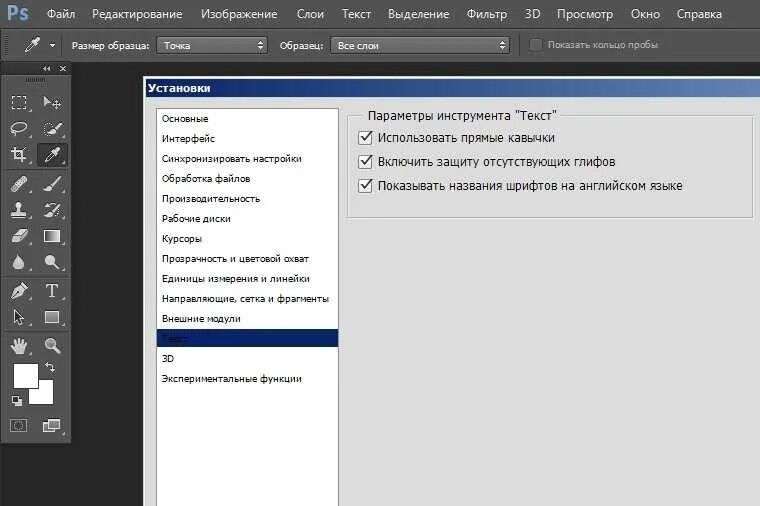Select Производительность category

247,199
